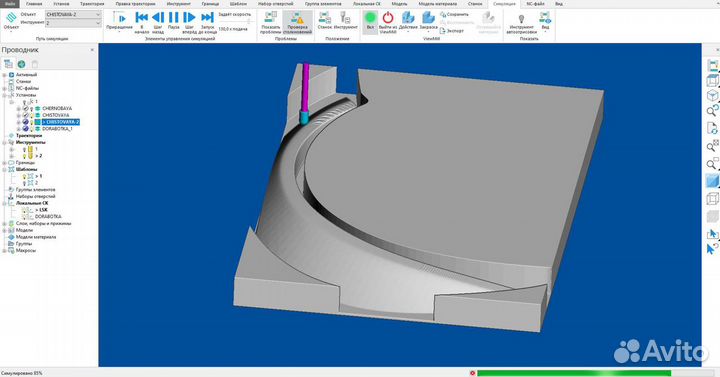
Task: Switch to the Главная ribbon tab
Action: pyautogui.click(x=34, y=4)
